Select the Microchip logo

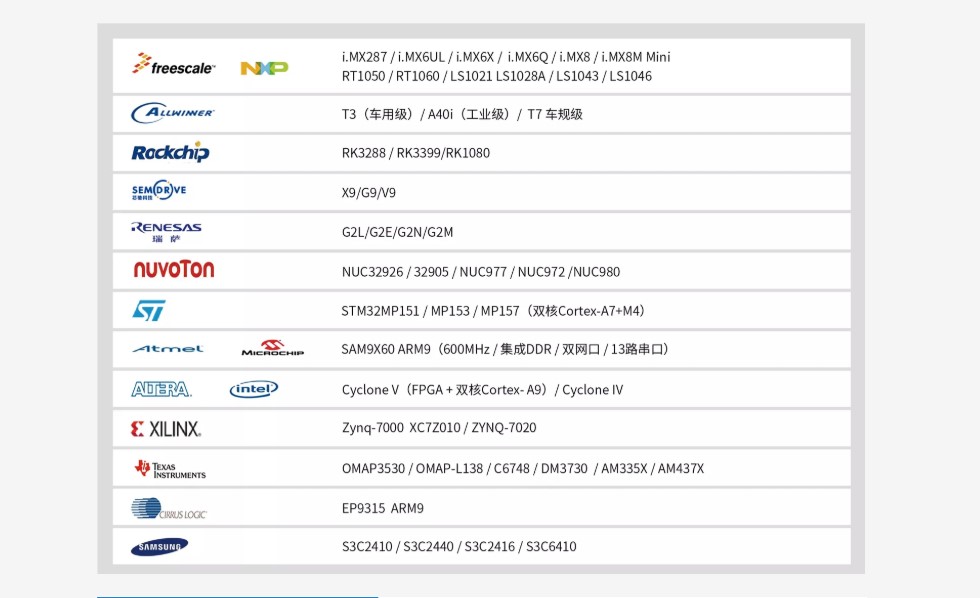tap(272, 349)
